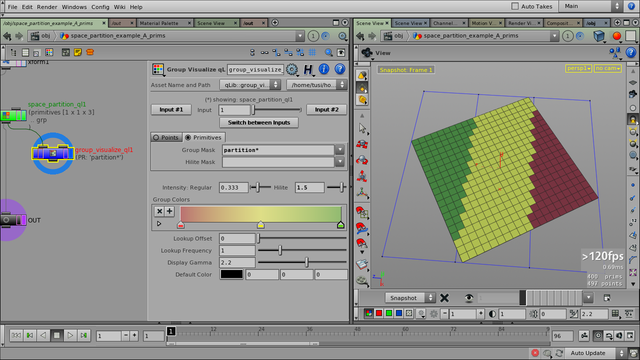
Task: Add ramp point with plus button
Action: [x=169, y=211]
